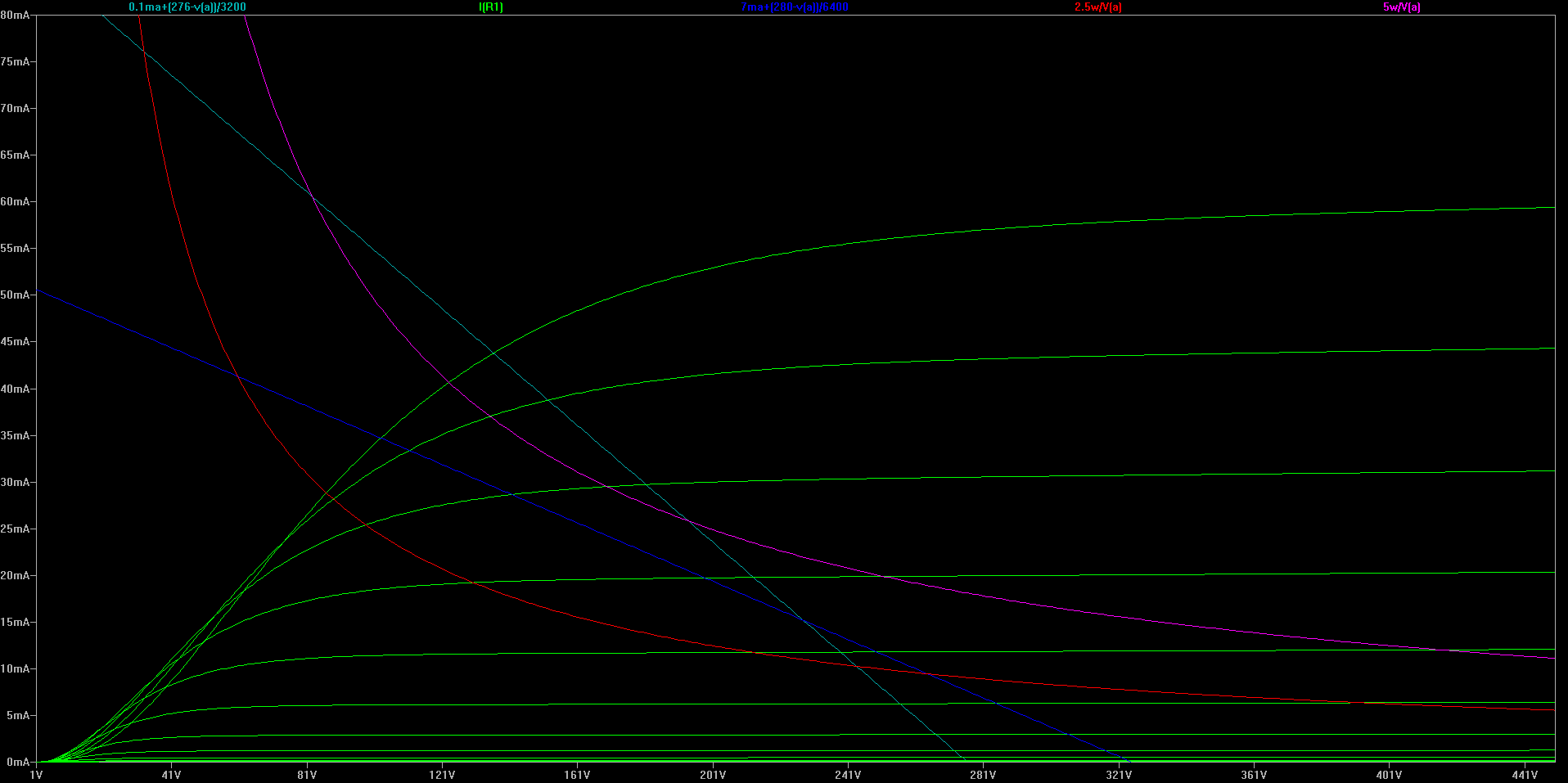
Task: Click the 241V horizontal axis label
Action: (848, 775)
